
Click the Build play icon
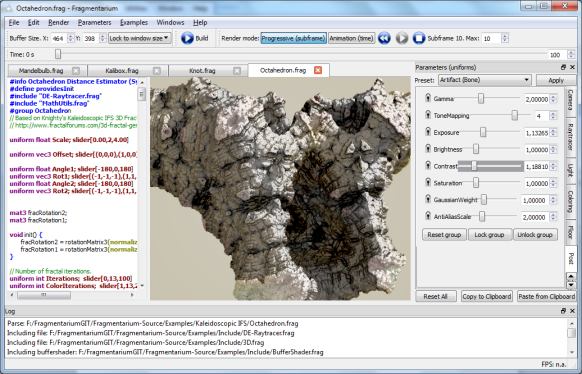pyautogui.click(x=187, y=38)
